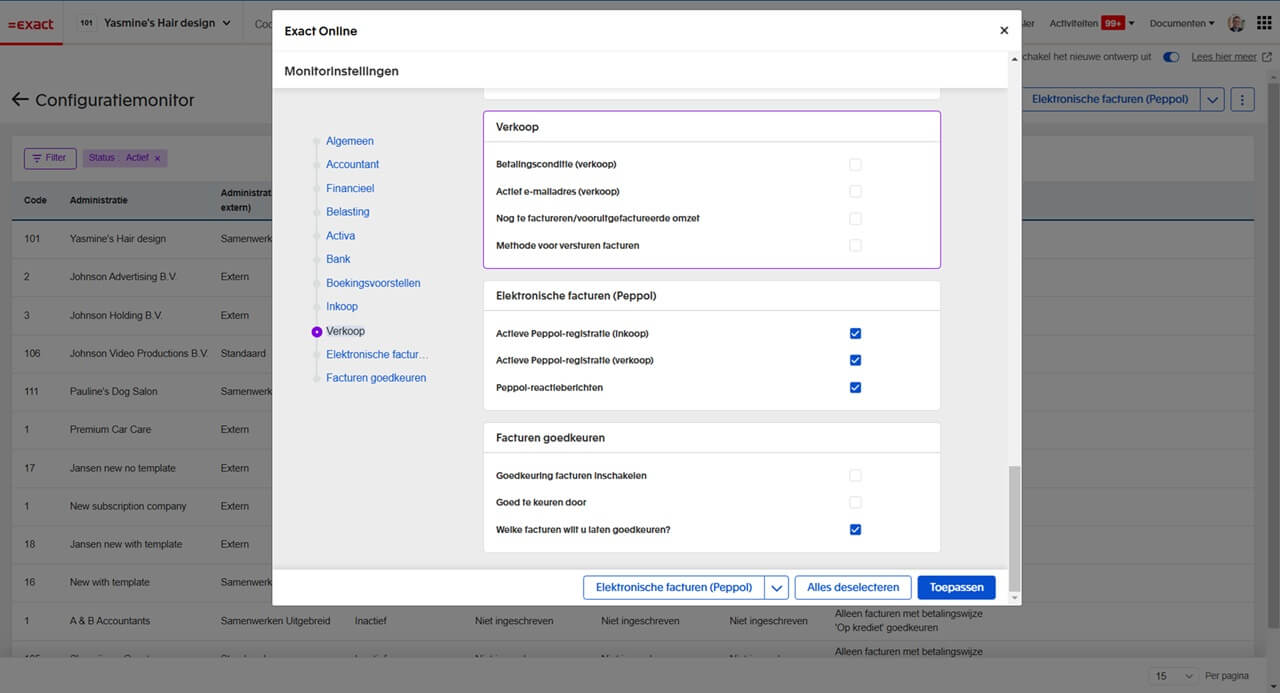Click dialog Elektronische facturen (Peppol) button
Screen dimensions: 1280x693
[x=674, y=587]
